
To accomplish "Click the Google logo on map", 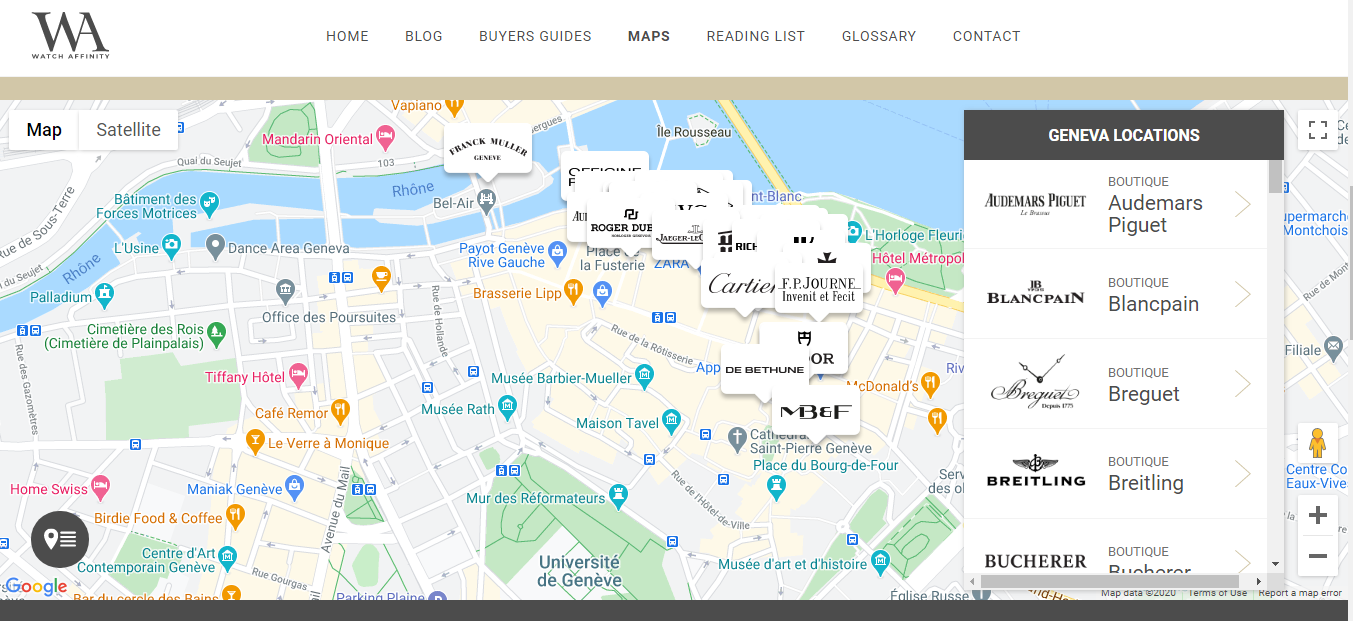I will click(x=36, y=587).
